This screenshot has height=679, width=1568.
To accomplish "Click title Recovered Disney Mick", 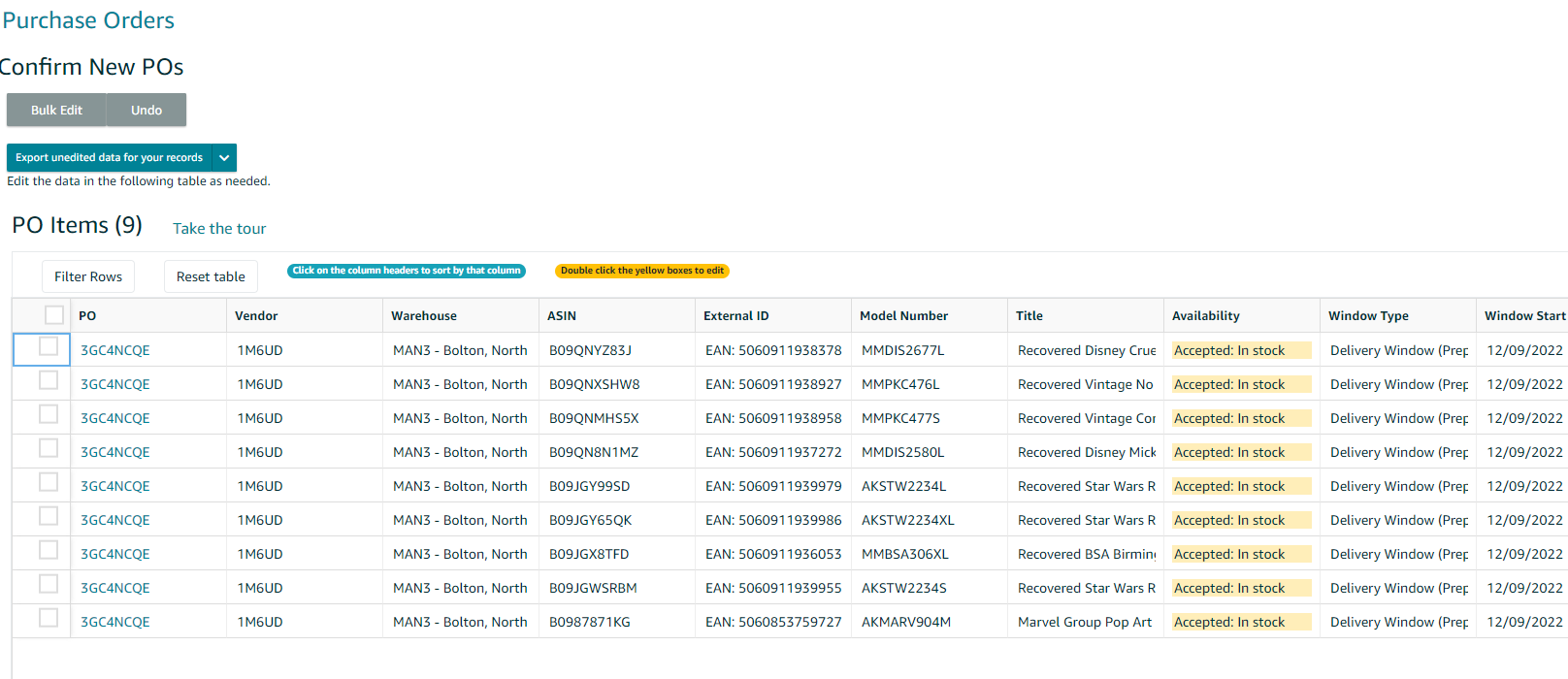I will [1087, 452].
